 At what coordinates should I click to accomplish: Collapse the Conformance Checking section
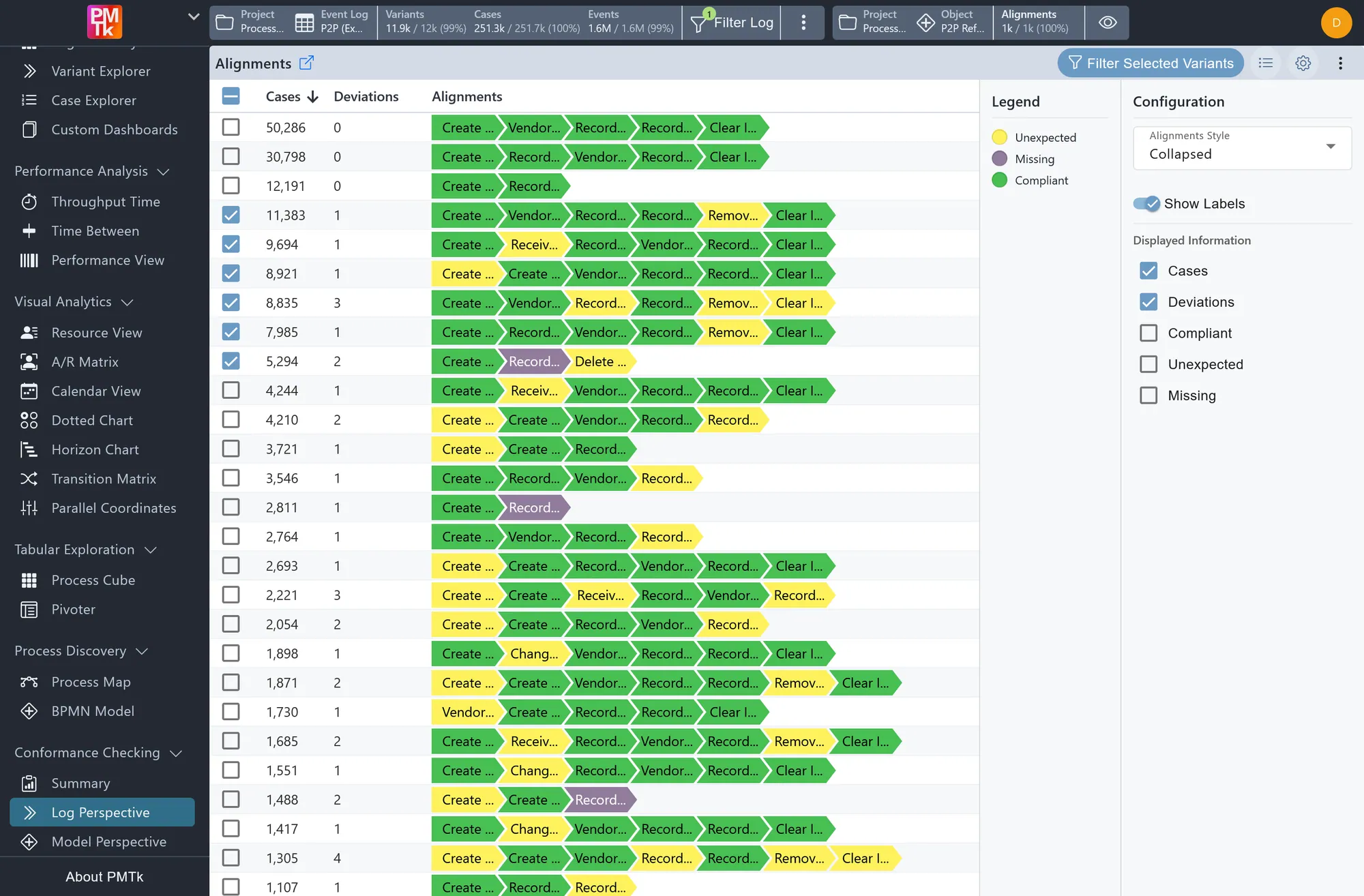pyautogui.click(x=175, y=753)
